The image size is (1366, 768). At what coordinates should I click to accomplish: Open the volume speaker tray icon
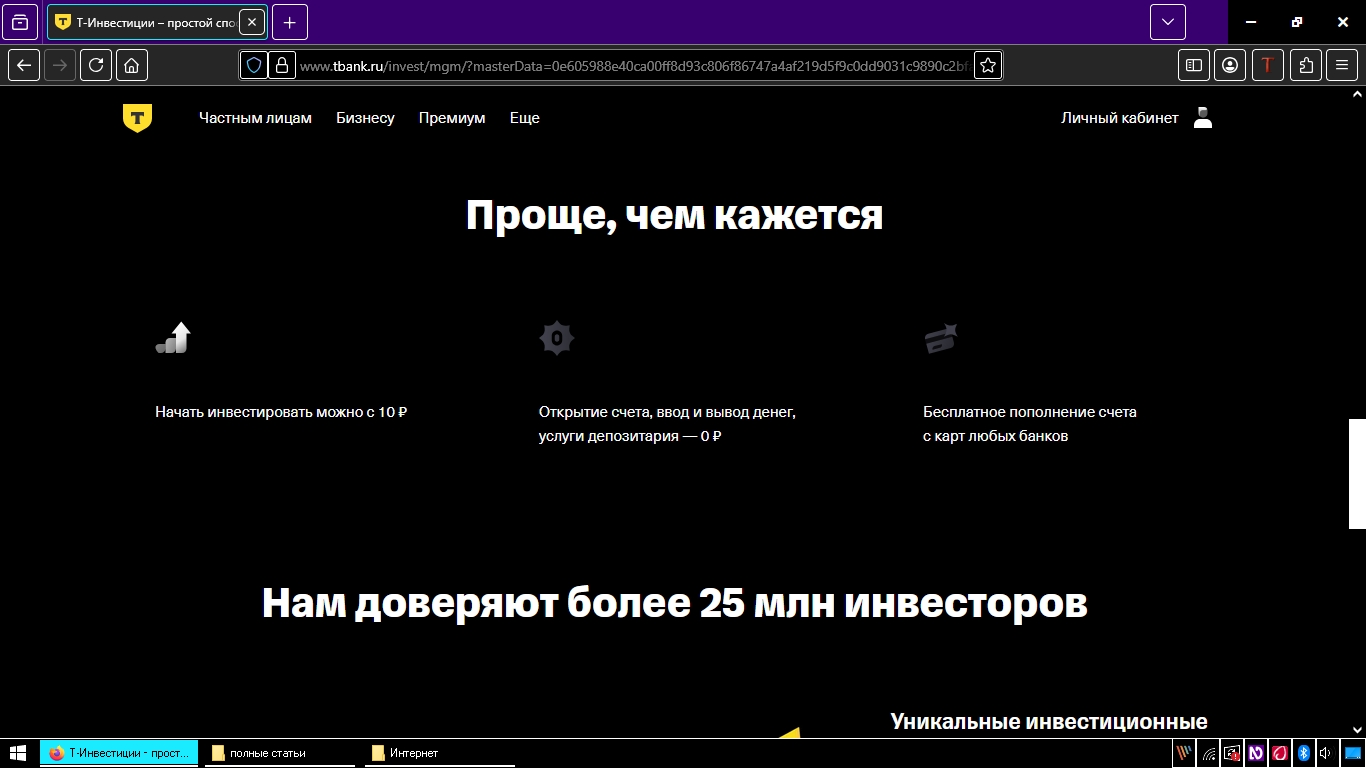tap(1325, 753)
